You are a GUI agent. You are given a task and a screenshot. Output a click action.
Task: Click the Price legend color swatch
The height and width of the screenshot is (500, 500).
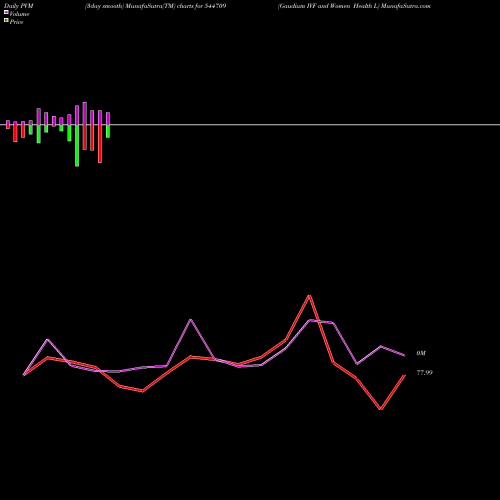click(x=6, y=21)
